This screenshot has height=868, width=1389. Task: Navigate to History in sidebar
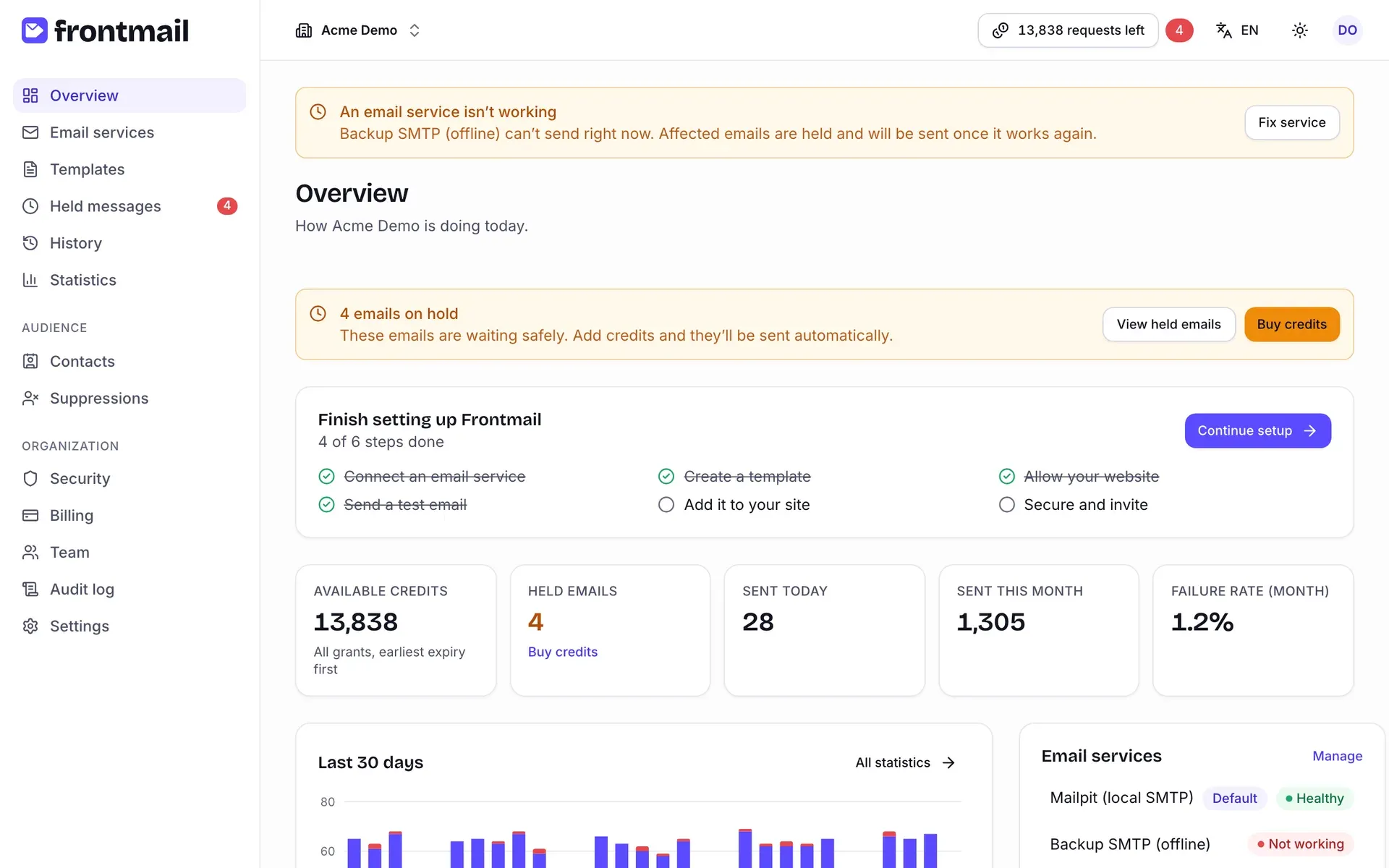tap(129, 243)
